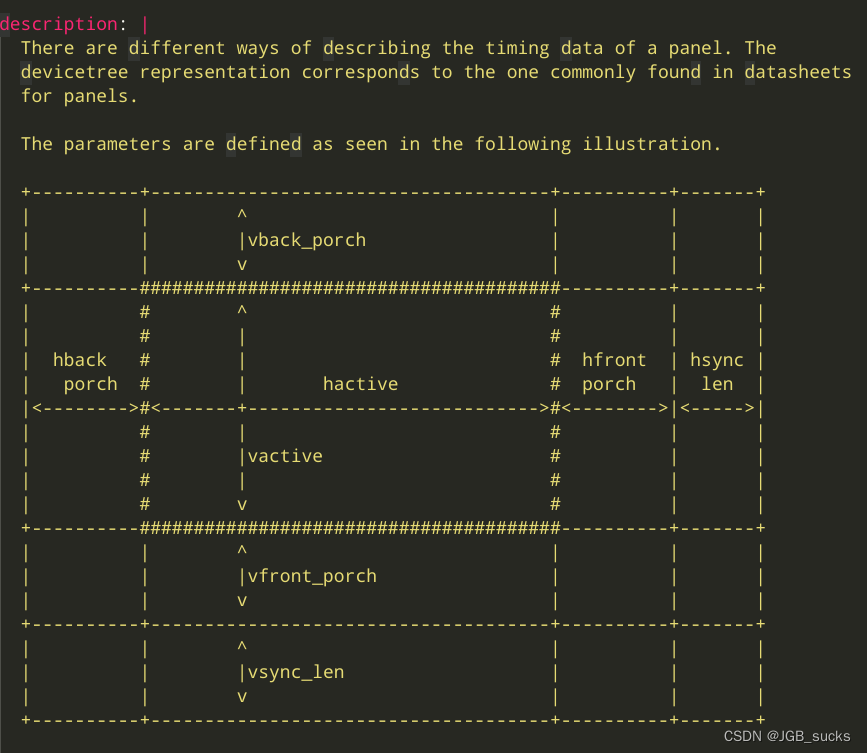
Task: Click on the "vfront_porch" label
Action: (311, 576)
